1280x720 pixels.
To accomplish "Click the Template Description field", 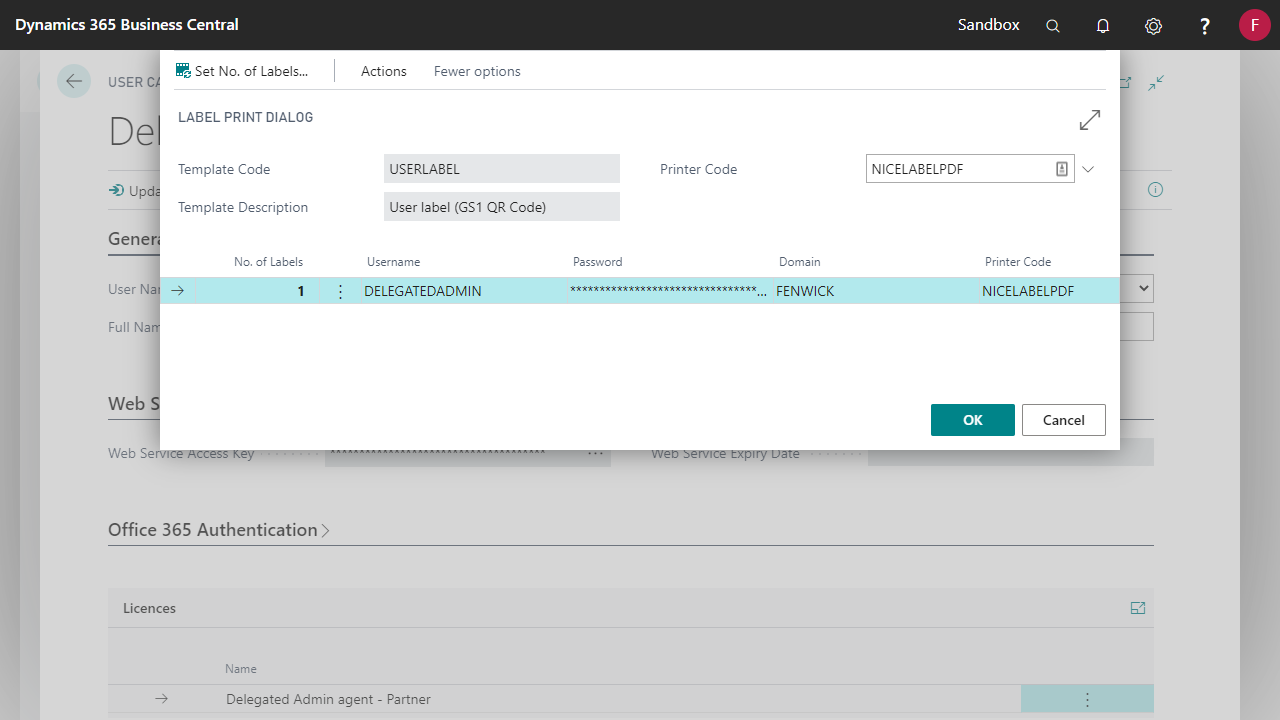I will coord(502,207).
